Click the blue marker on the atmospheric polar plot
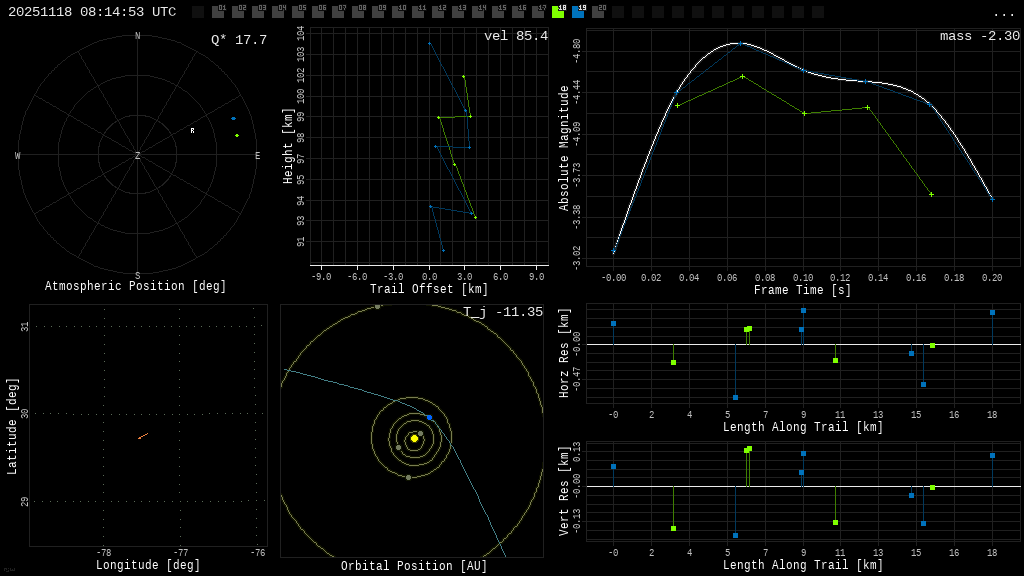 (234, 118)
